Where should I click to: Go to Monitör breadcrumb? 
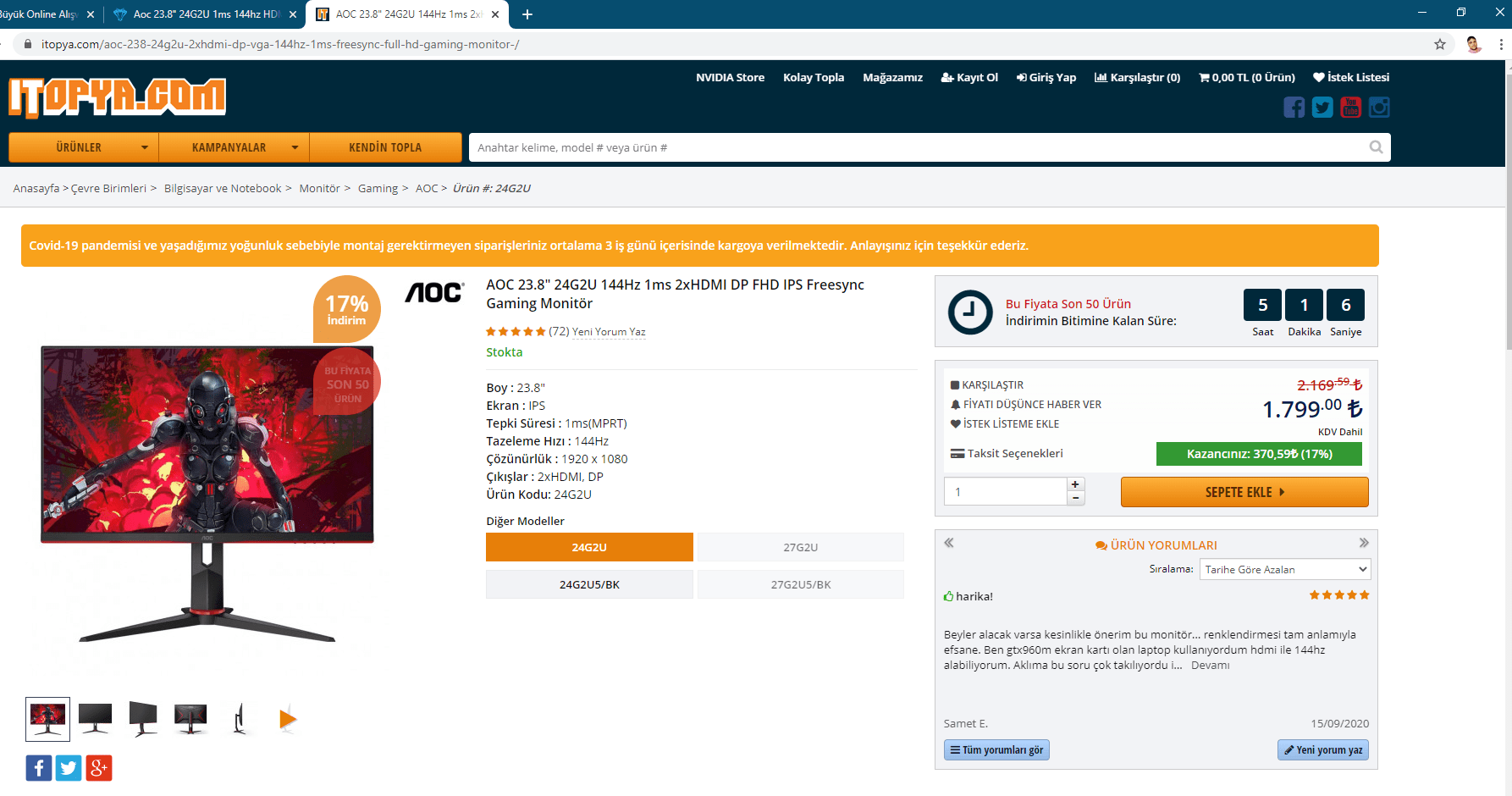pos(319,188)
